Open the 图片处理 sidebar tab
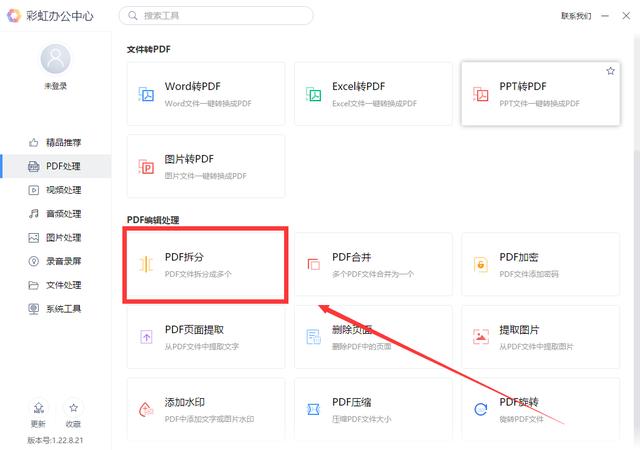This screenshot has height=450, width=640. point(56,237)
